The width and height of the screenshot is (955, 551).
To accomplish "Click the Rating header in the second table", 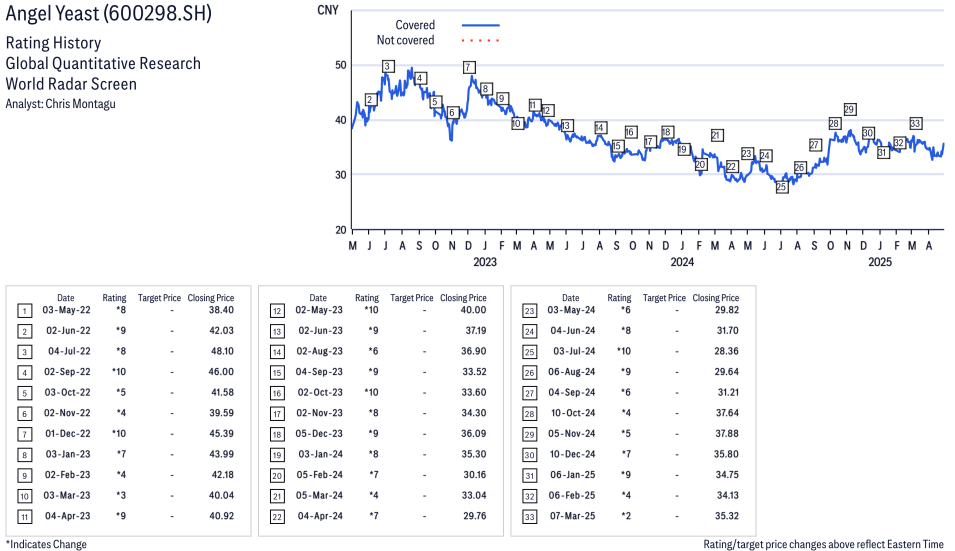I will [x=367, y=298].
